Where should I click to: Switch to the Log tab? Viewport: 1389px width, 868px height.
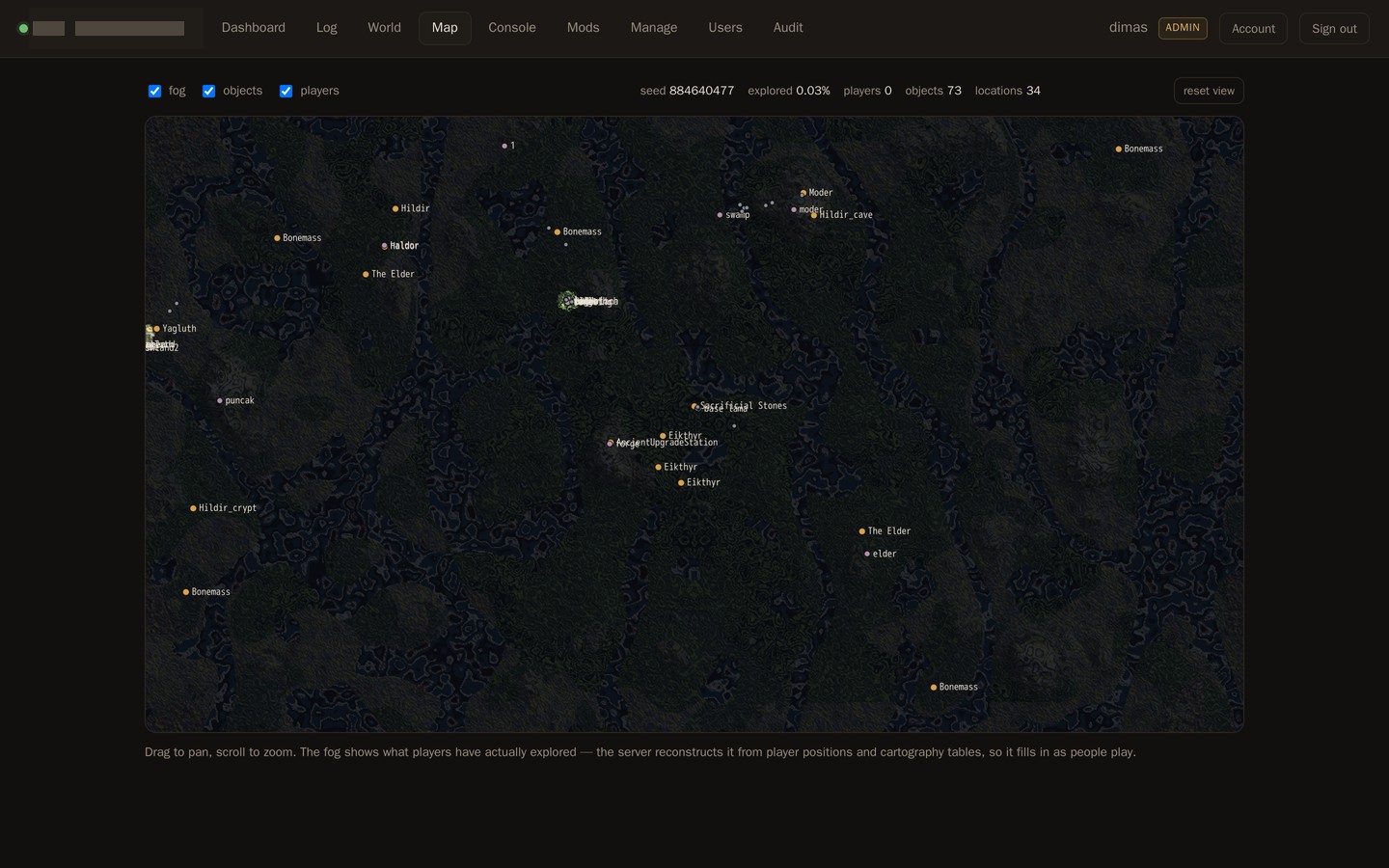pyautogui.click(x=327, y=28)
